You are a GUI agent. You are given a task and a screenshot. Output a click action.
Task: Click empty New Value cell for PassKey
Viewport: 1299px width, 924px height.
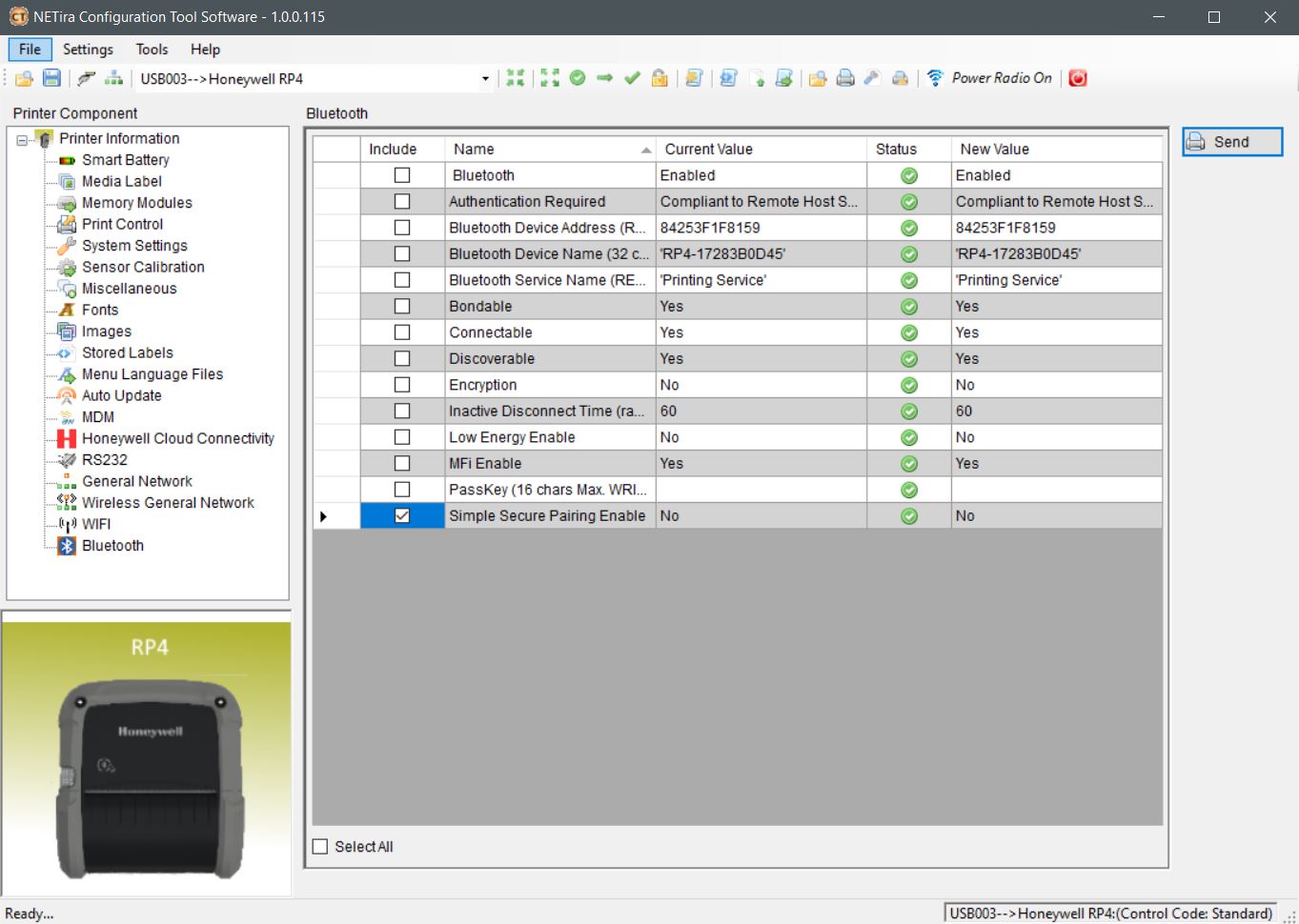[x=1057, y=490]
